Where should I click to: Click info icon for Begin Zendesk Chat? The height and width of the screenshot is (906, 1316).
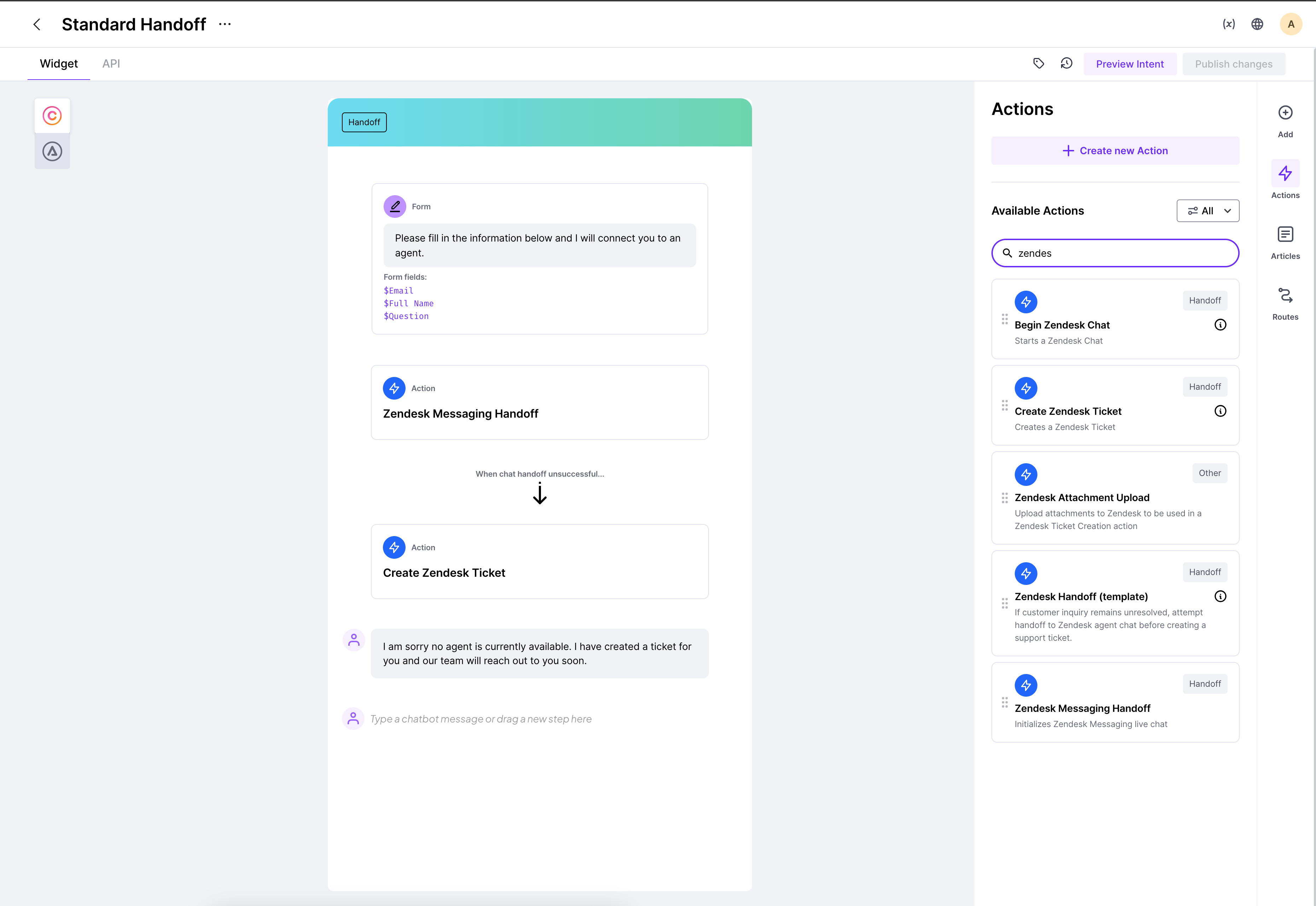(1220, 325)
